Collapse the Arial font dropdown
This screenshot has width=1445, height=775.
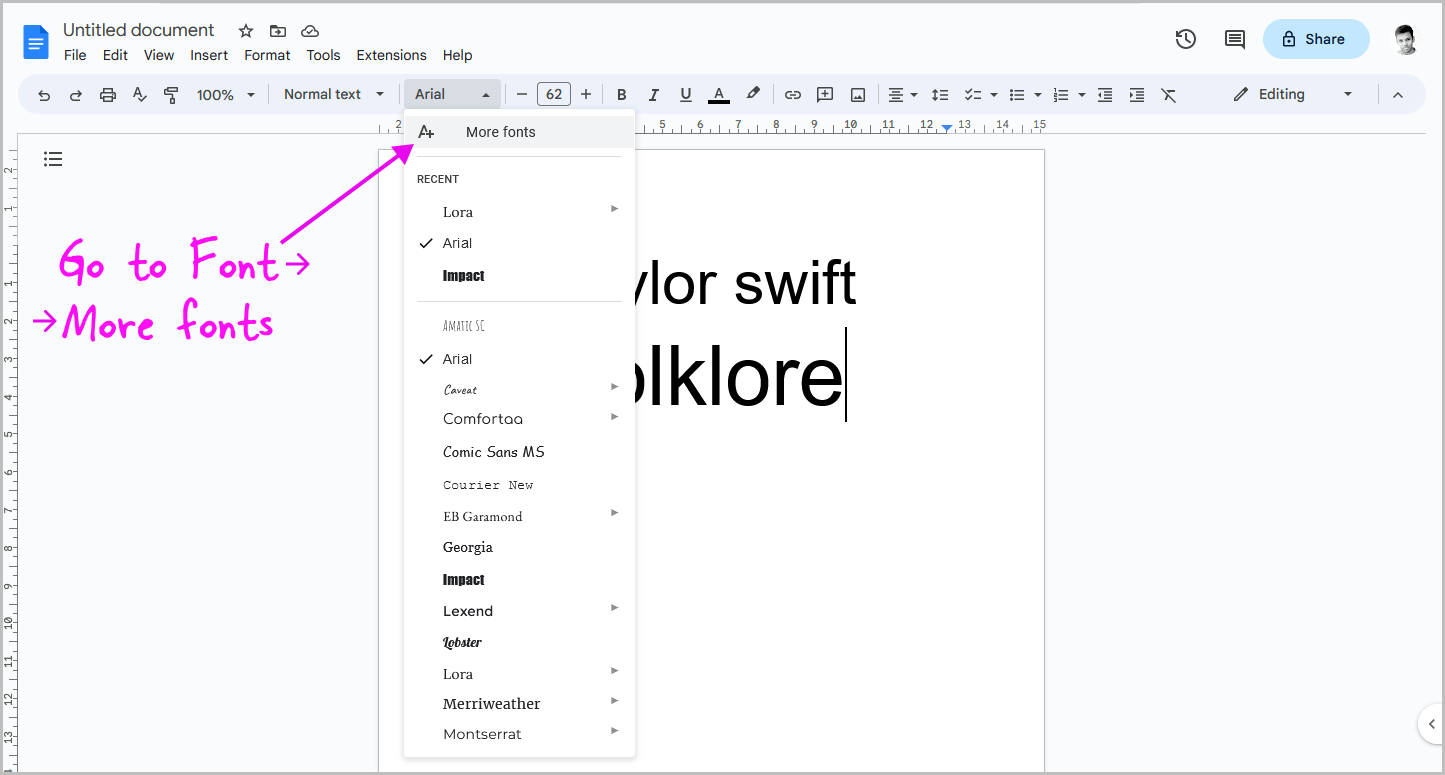coord(452,95)
